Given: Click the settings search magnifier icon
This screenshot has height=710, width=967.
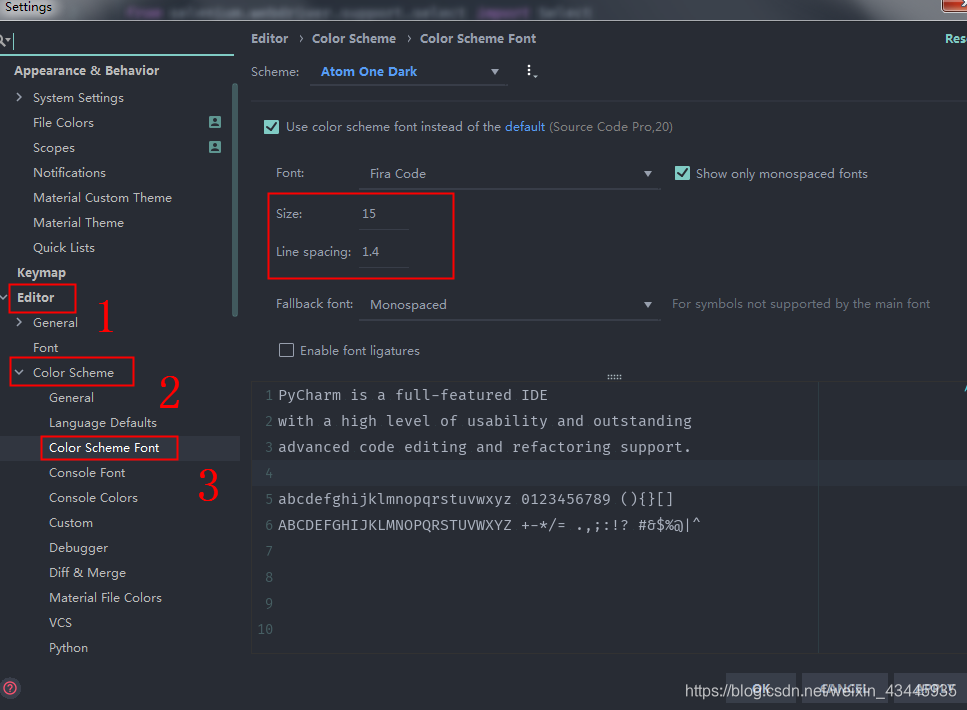Looking at the screenshot, I should [5, 41].
